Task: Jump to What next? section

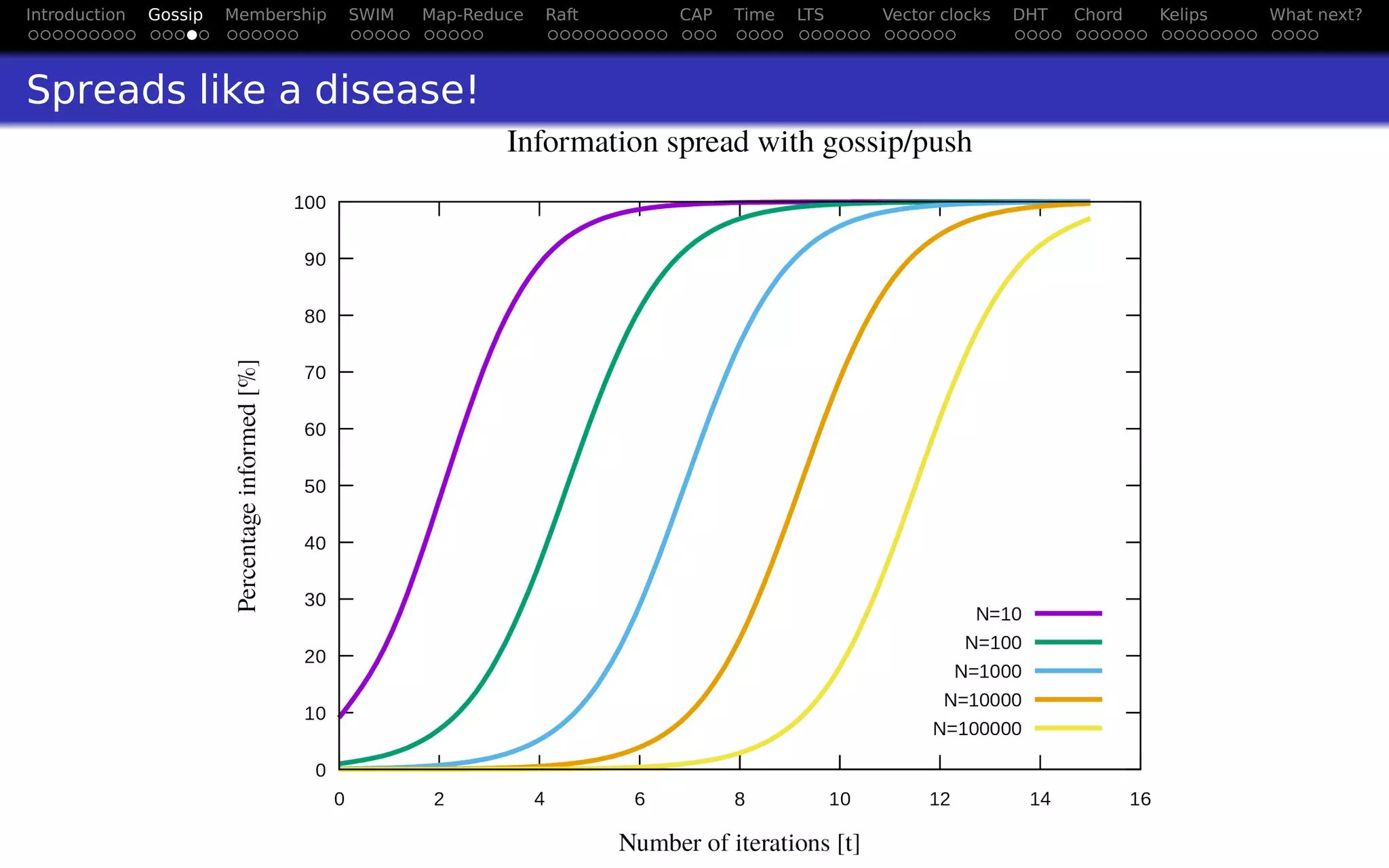Action: tap(1315, 15)
